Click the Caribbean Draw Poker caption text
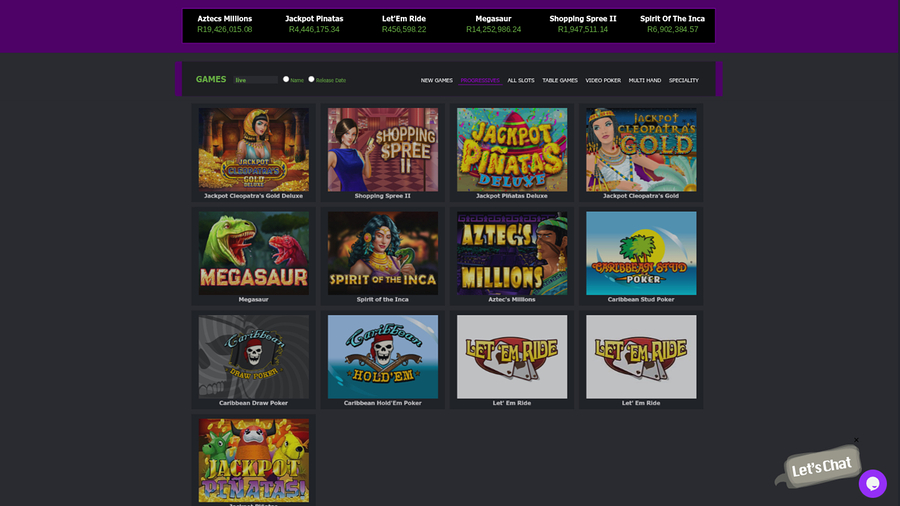The height and width of the screenshot is (506, 900). (254, 403)
